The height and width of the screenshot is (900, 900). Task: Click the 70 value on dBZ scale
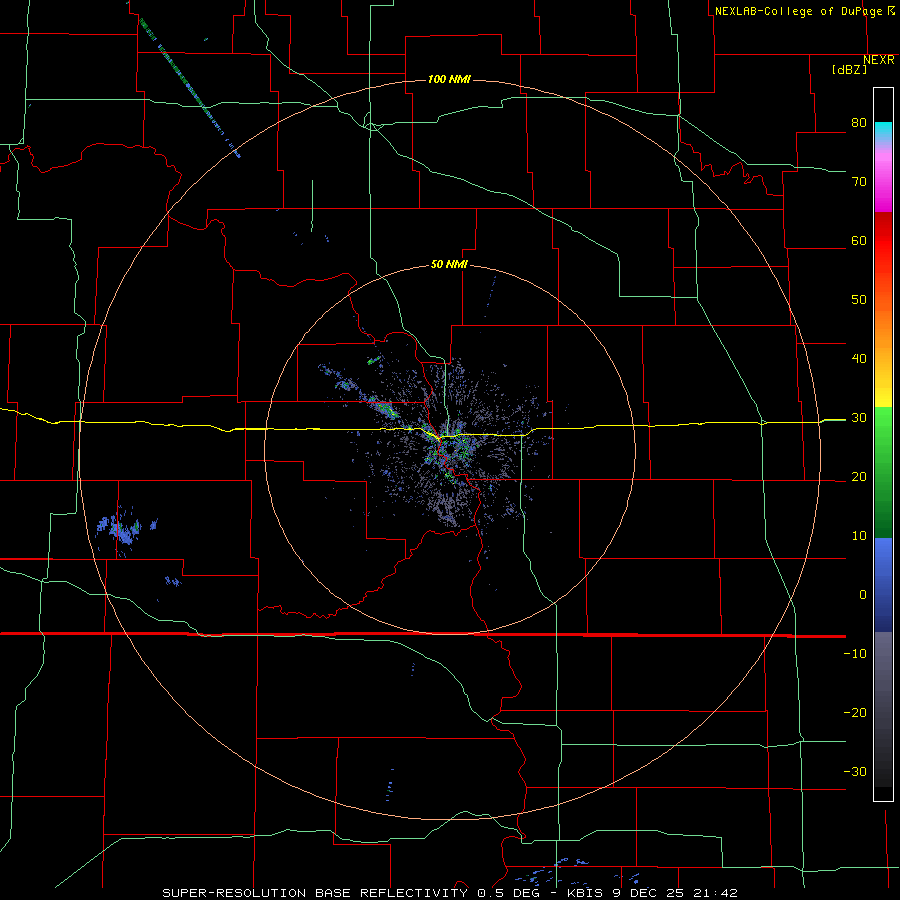coord(859,182)
